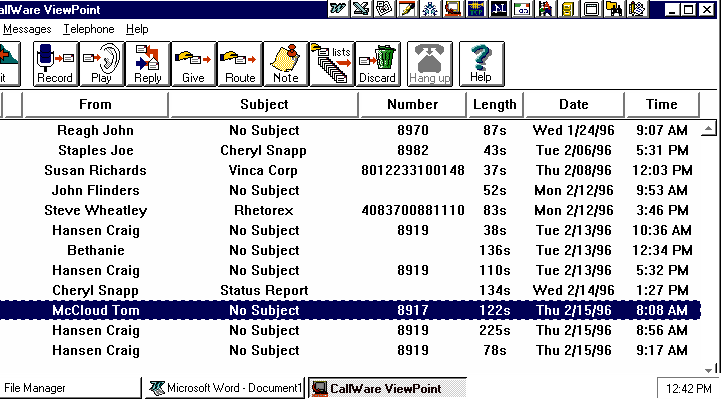Click the blank window shortcut icon
This screenshot has width=721, height=401.
[x=591, y=9]
